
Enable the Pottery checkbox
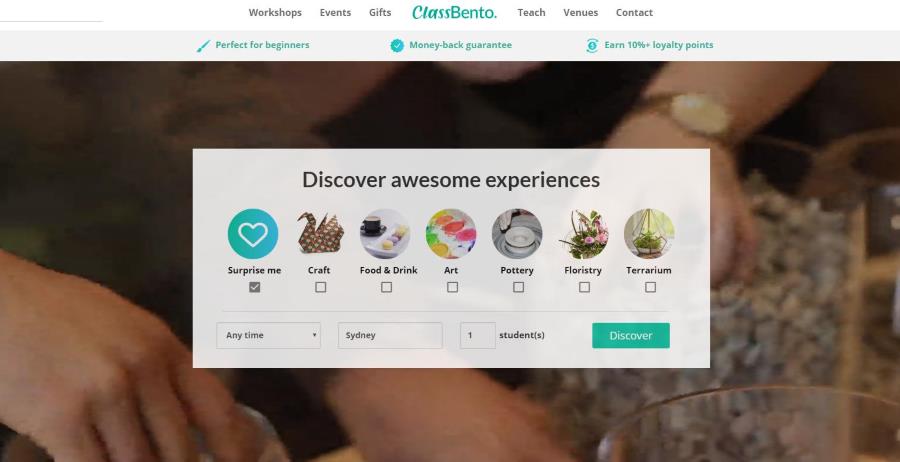[x=518, y=287]
